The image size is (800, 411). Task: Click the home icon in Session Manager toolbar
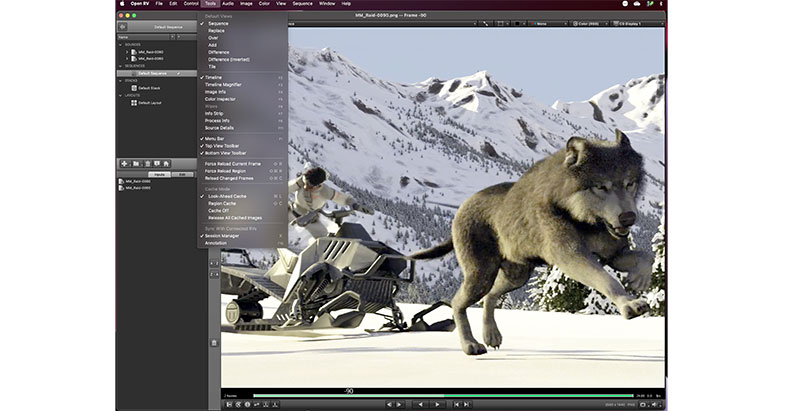coord(166,163)
